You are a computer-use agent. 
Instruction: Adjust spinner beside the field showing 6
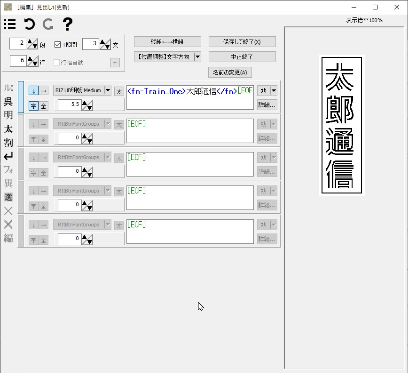33,61
